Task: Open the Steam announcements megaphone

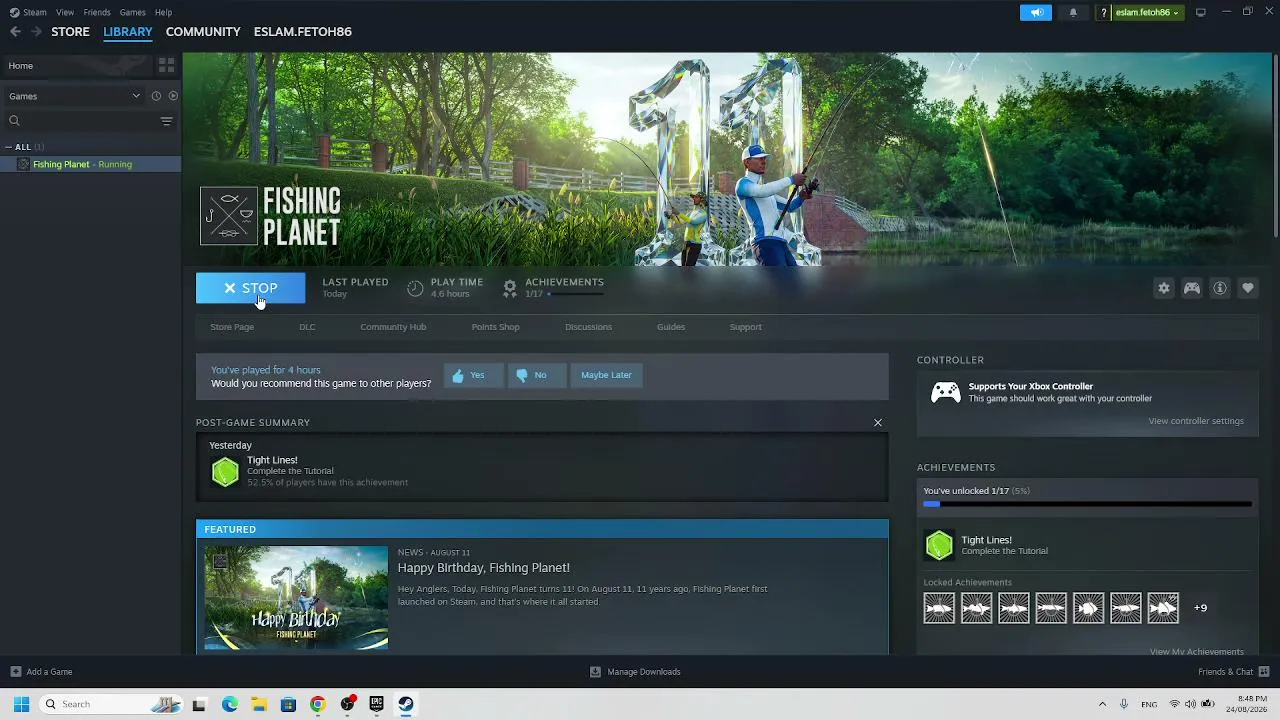Action: pos(1036,12)
